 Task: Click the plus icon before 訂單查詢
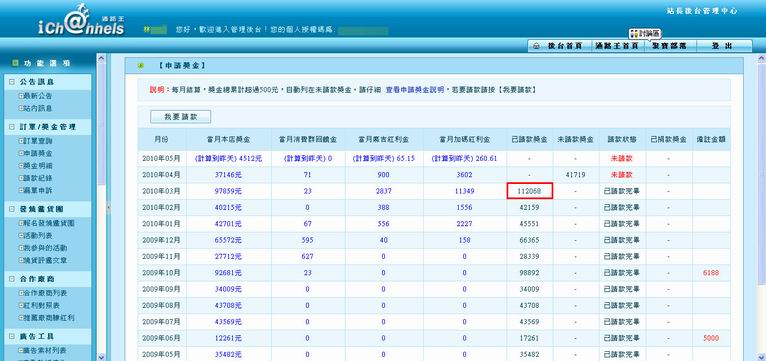click(21, 141)
